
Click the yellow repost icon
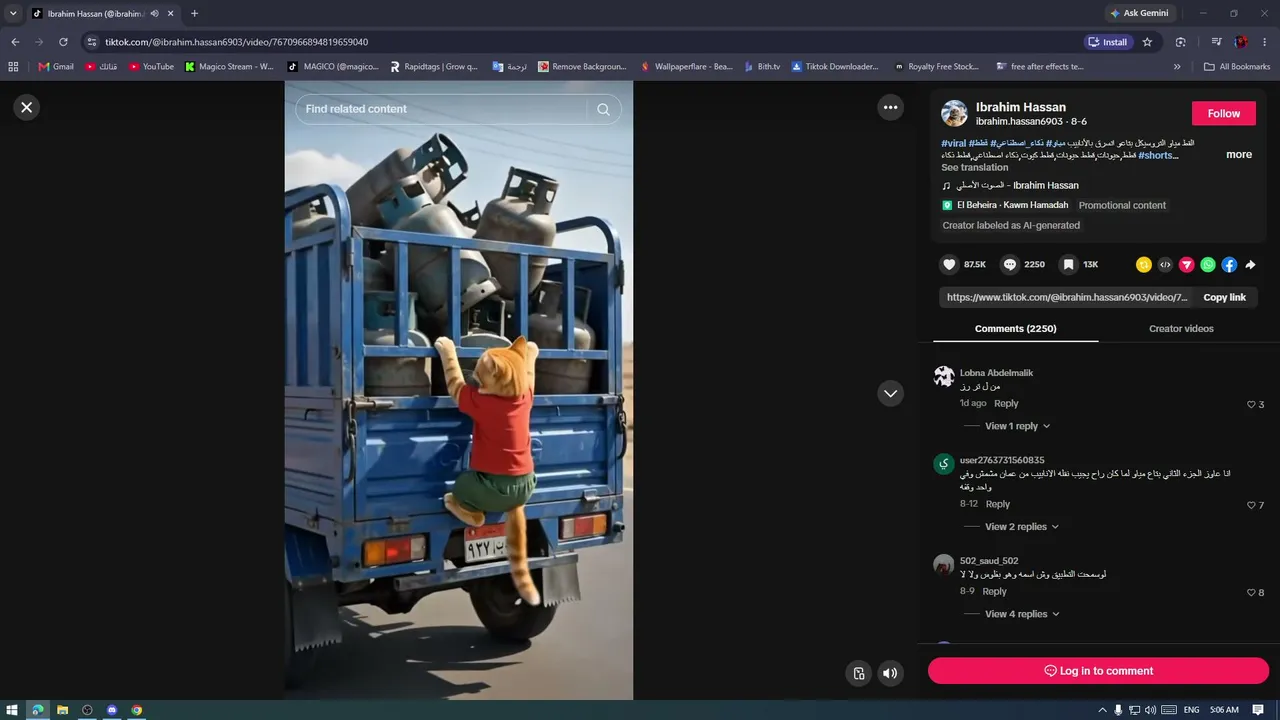pos(1143,265)
